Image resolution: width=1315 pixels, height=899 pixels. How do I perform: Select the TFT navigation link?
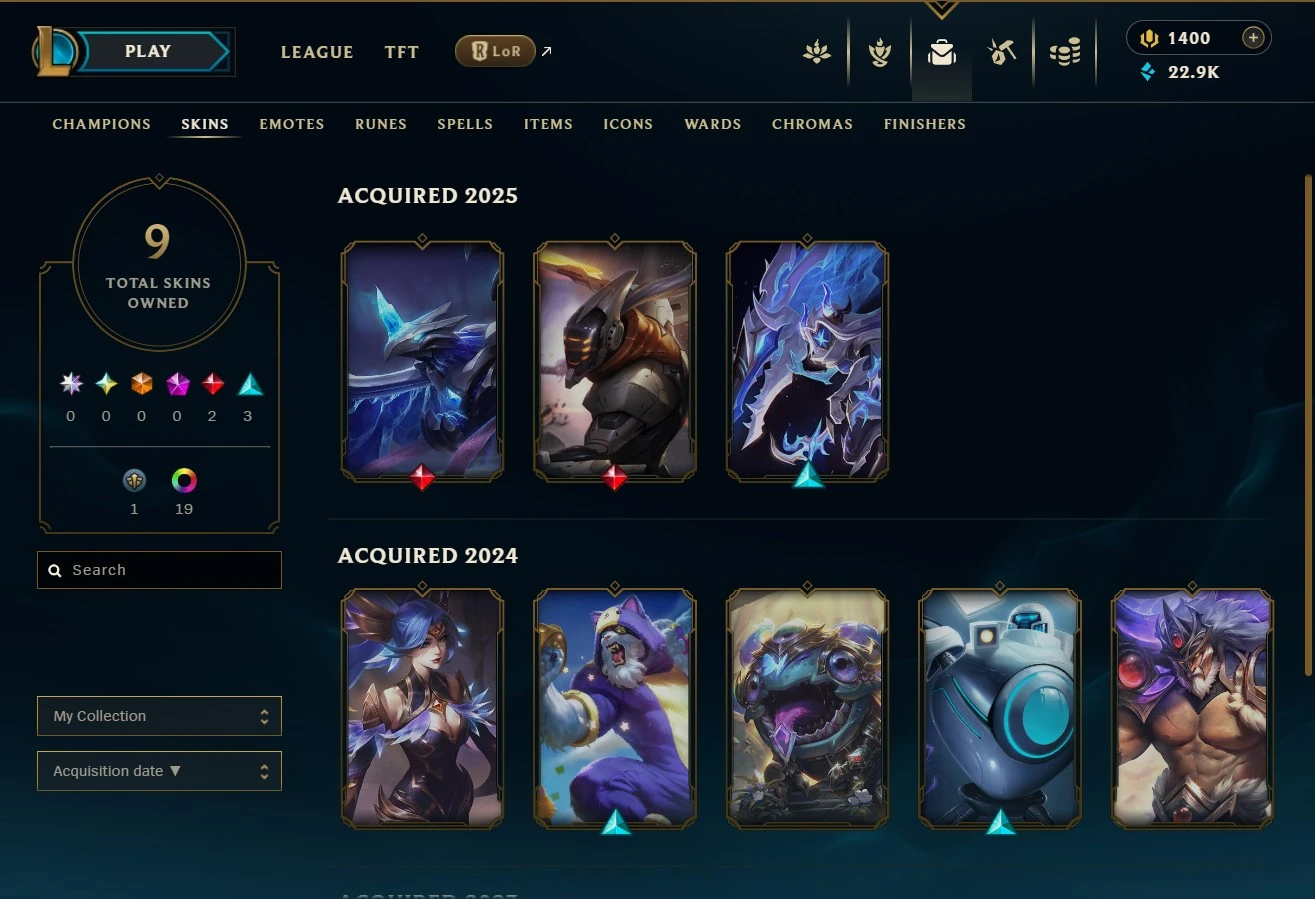pos(402,52)
